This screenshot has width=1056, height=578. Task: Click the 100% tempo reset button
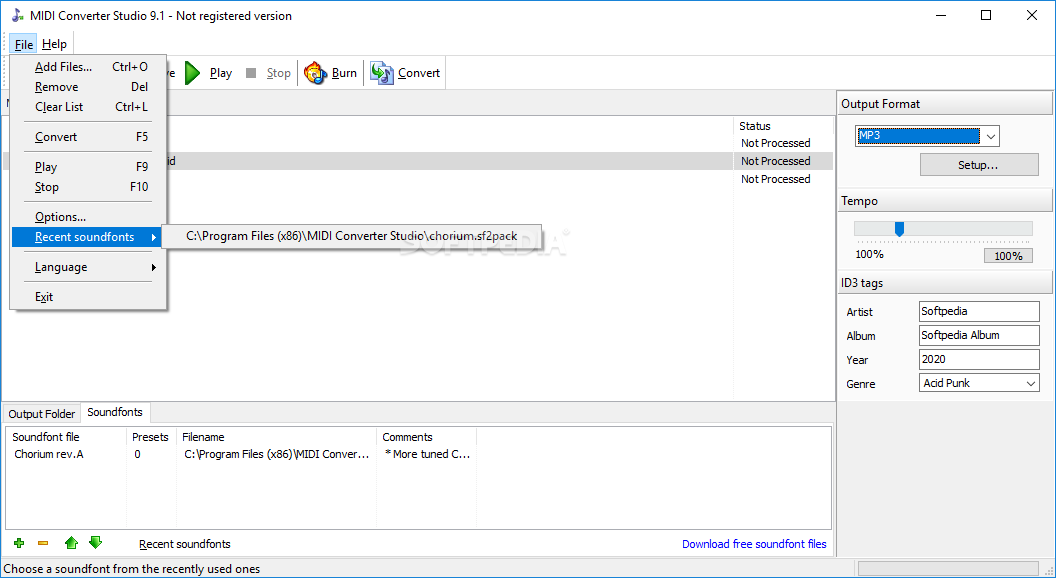pos(1008,256)
